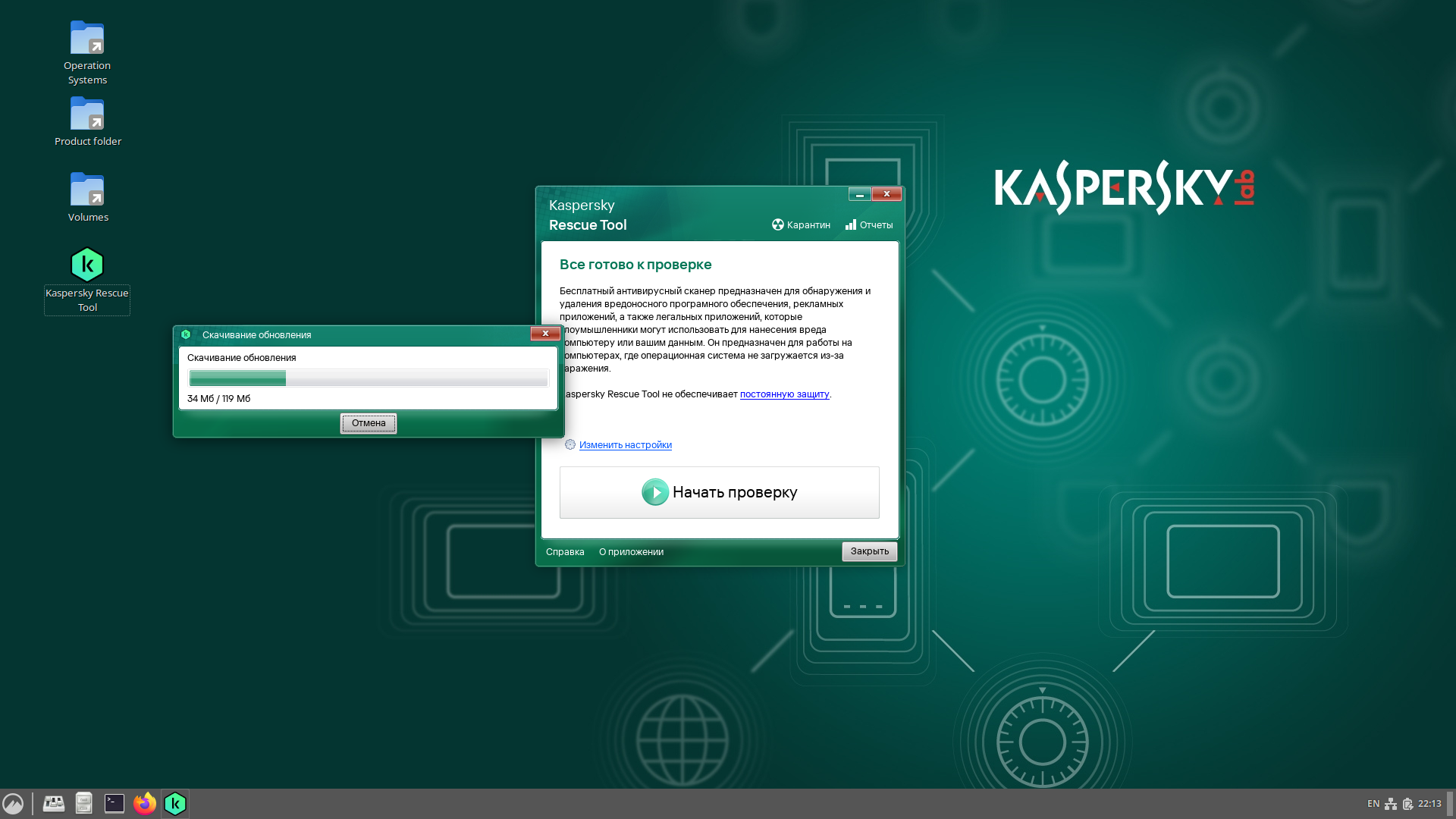1456x819 pixels.
Task: Open Kaspersky Rescue Tool desktop shortcut
Action: click(x=87, y=265)
